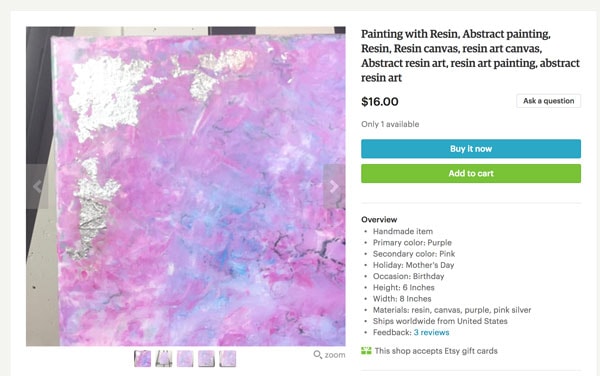Click the $16.00 price
600x376 pixels.
point(380,102)
